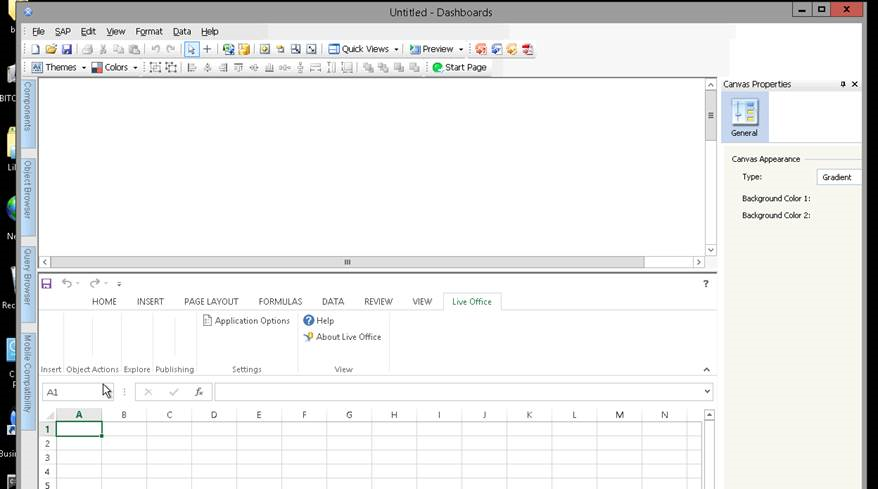Click the Manage Connections icon

pos(244,49)
